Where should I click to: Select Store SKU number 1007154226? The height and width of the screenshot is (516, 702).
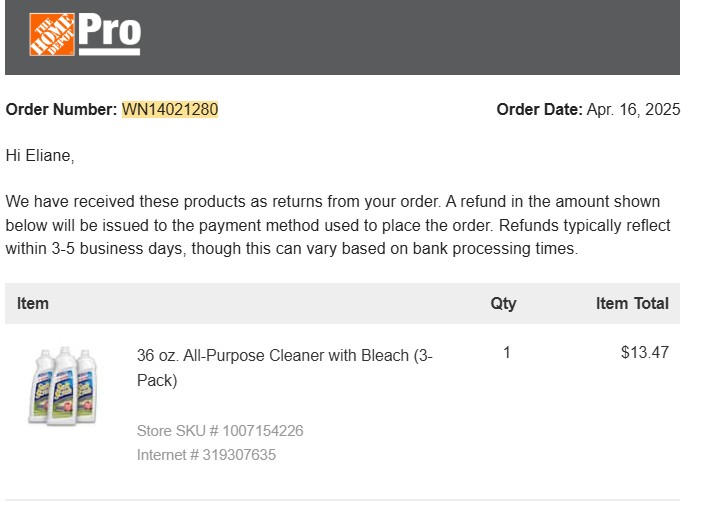click(x=263, y=431)
